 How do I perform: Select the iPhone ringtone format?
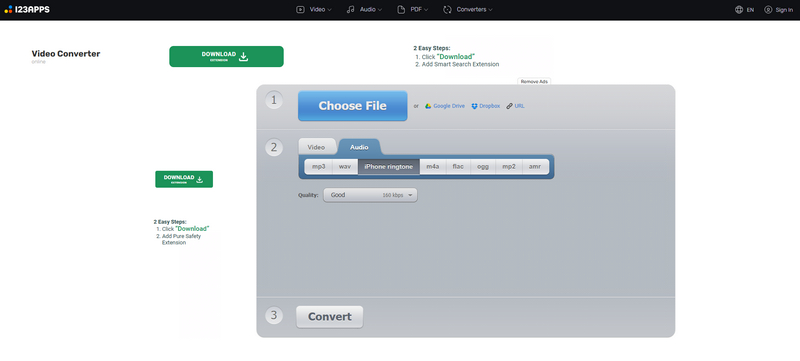389,167
